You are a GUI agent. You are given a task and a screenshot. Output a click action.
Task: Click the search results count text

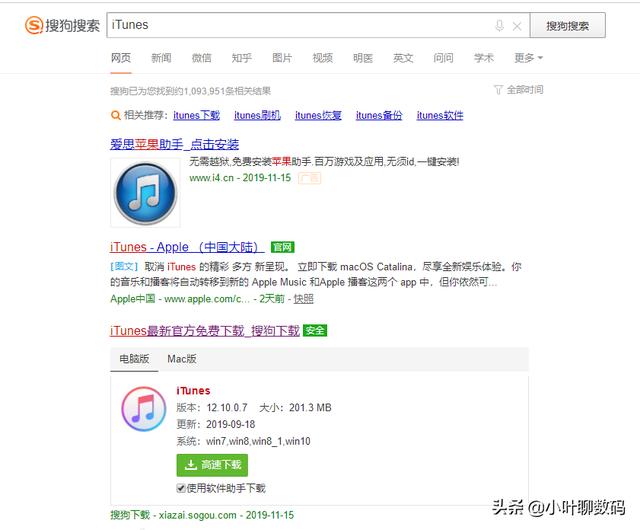point(190,91)
